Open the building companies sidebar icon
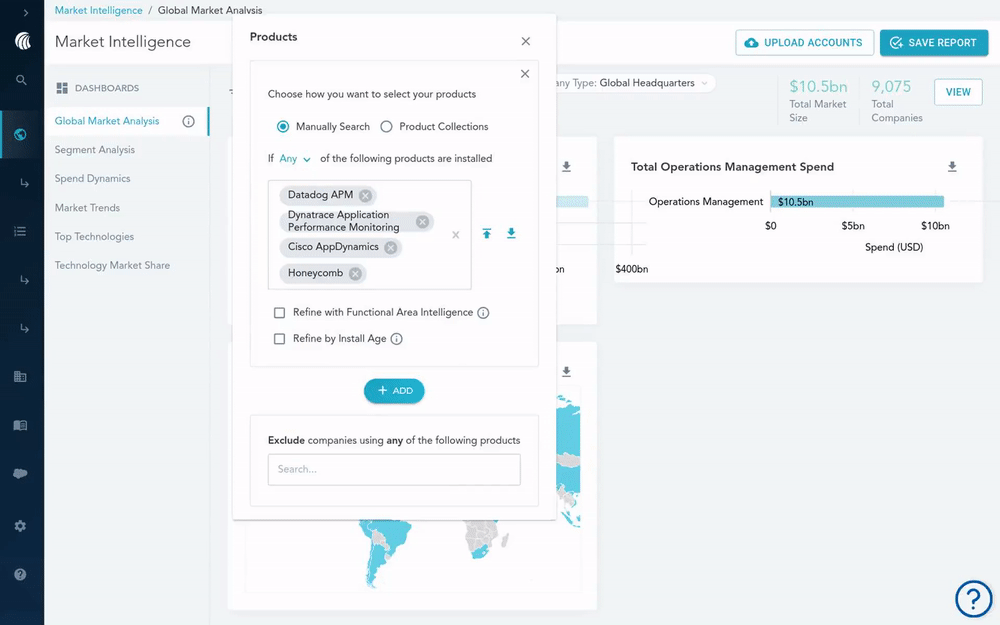 [20, 376]
